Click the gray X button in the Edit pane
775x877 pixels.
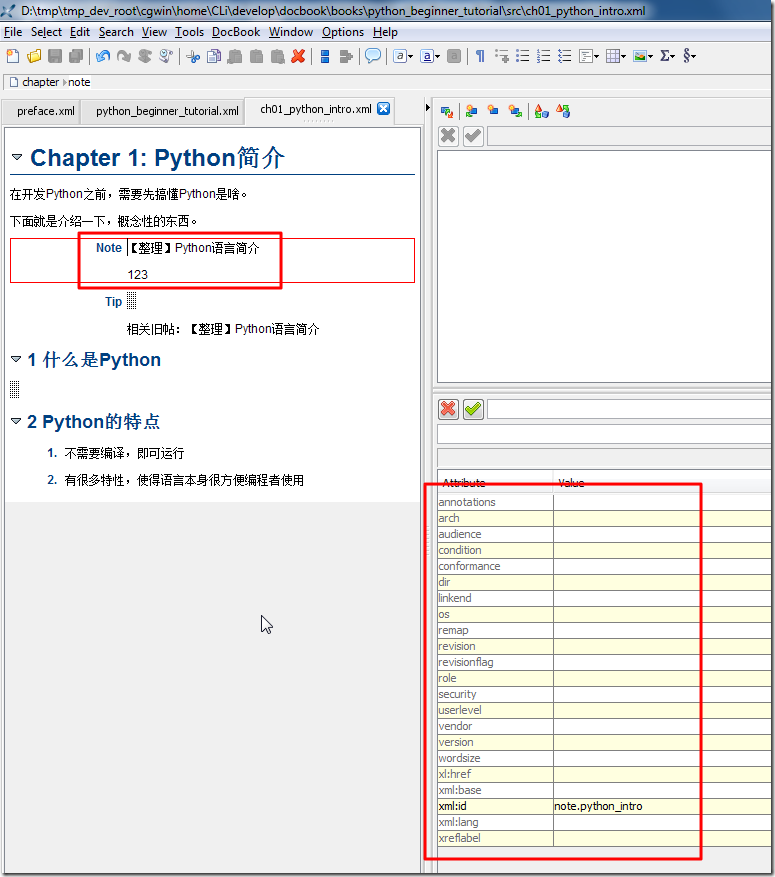click(448, 136)
